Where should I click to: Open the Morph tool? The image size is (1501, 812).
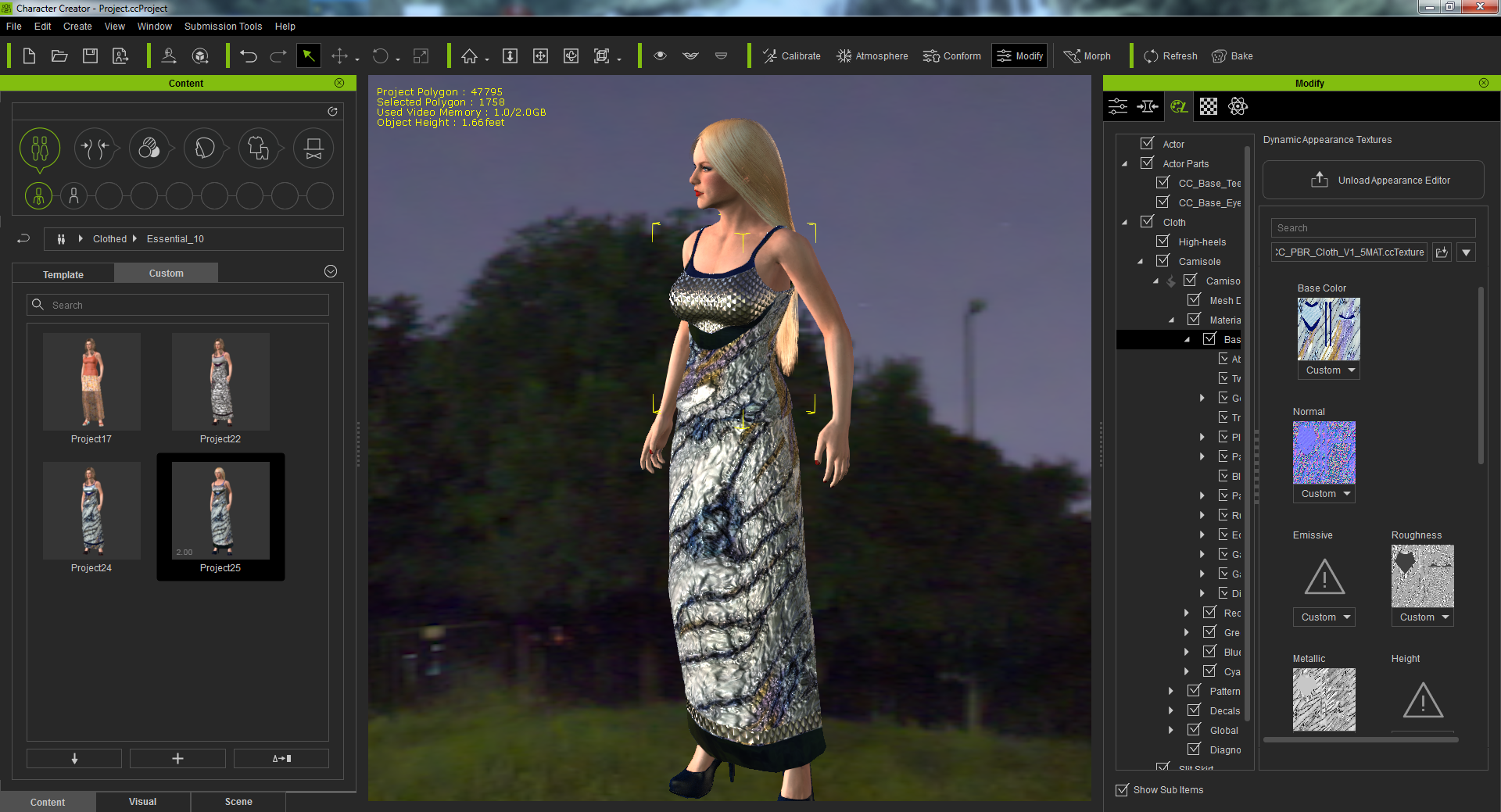[x=1087, y=56]
